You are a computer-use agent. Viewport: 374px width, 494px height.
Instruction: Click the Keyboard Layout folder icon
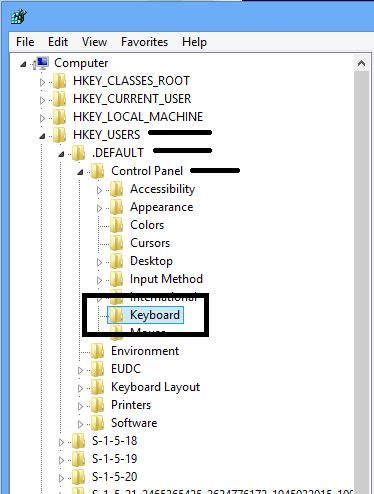coord(97,387)
